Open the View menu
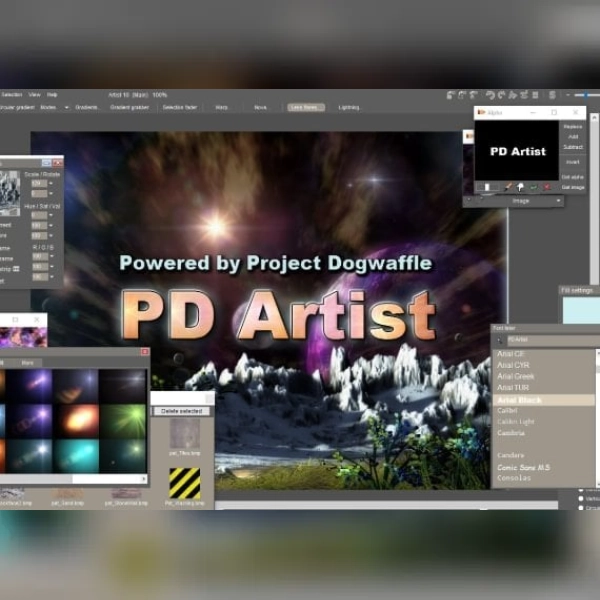 pos(35,94)
